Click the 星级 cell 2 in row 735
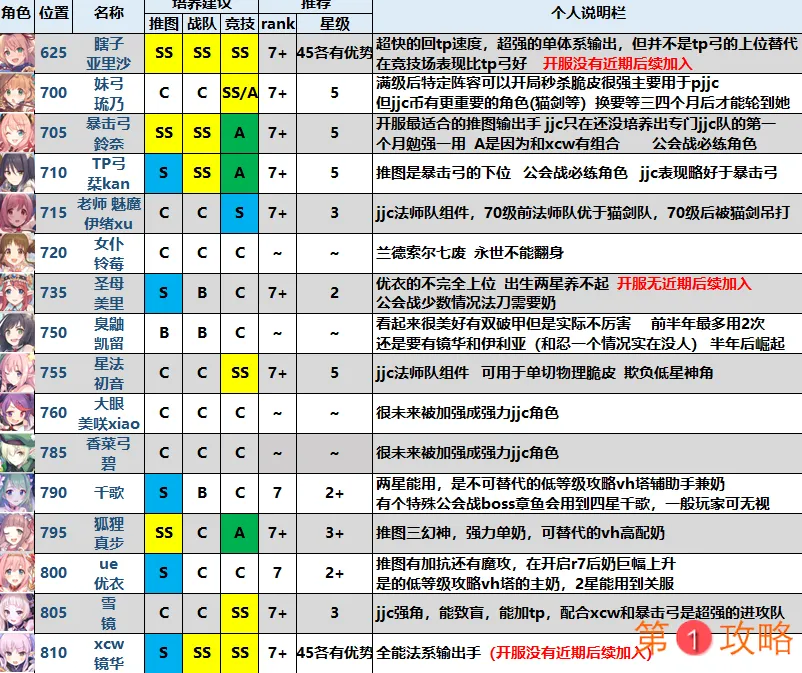 (x=335, y=293)
